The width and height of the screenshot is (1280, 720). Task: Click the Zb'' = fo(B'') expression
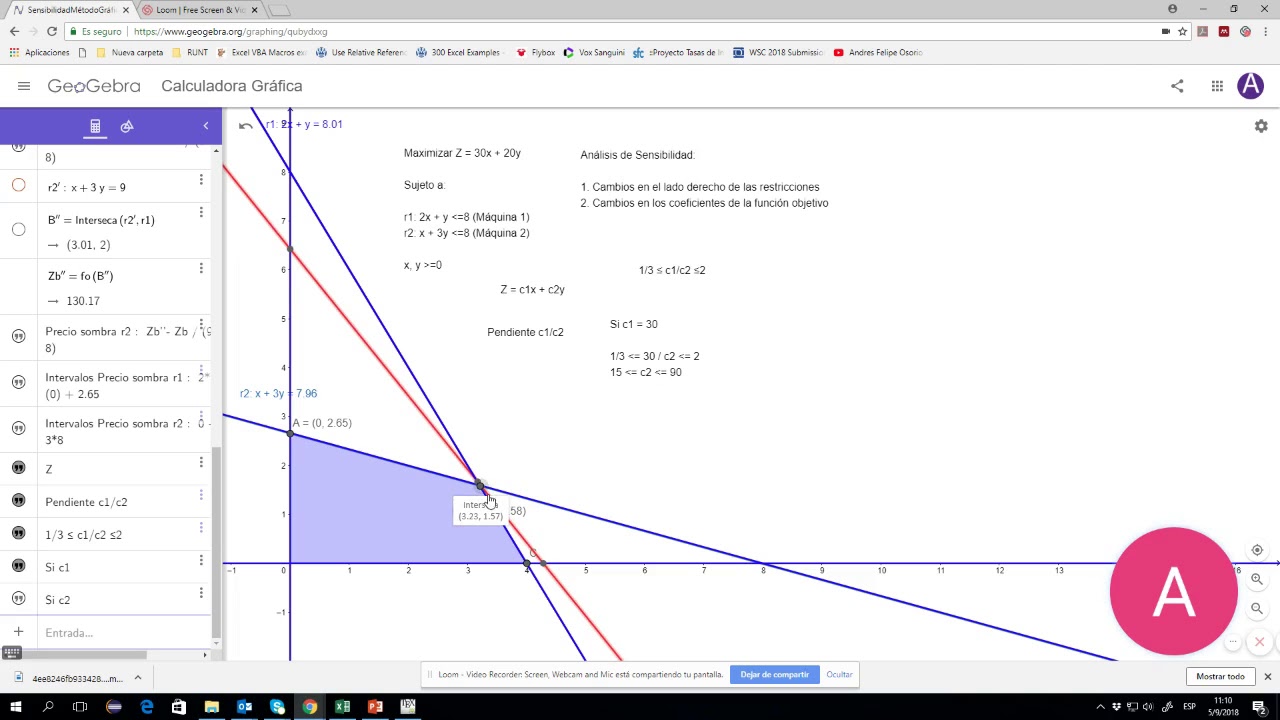click(x=80, y=276)
